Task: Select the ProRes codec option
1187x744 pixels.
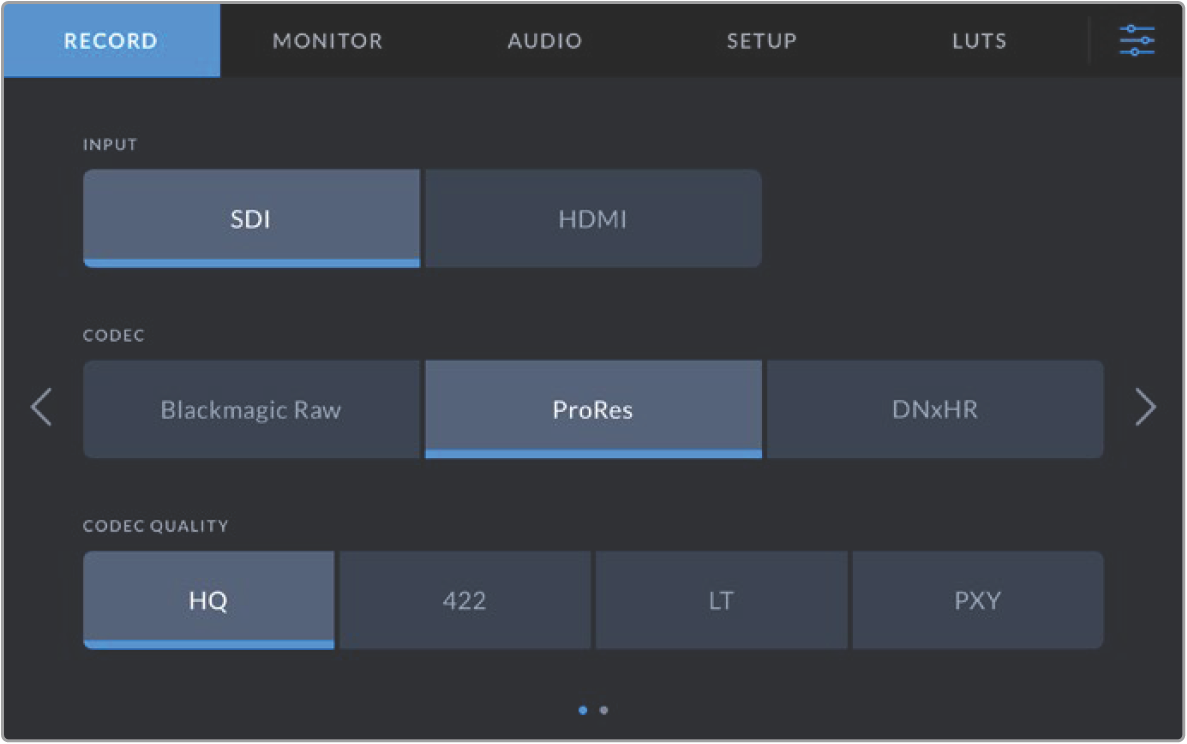Action: (593, 410)
